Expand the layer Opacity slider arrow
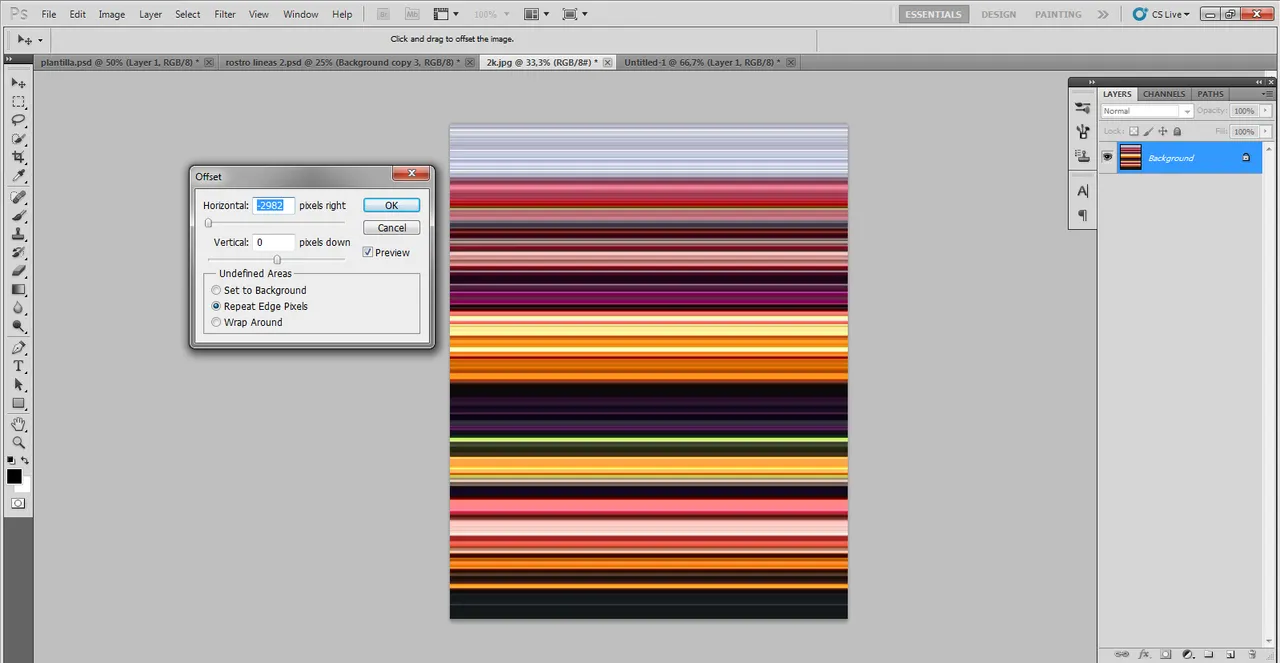The width and height of the screenshot is (1280, 663). click(x=1263, y=111)
